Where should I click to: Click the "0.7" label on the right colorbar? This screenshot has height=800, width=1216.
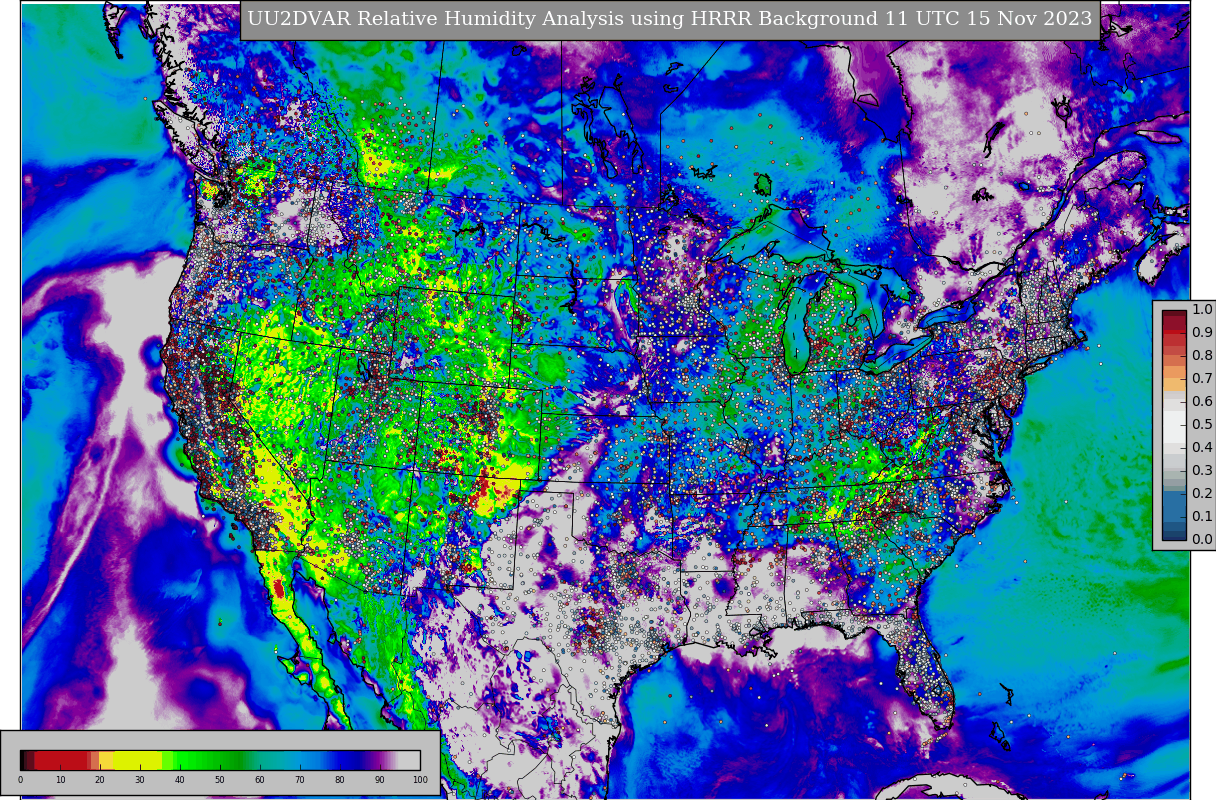[1202, 379]
